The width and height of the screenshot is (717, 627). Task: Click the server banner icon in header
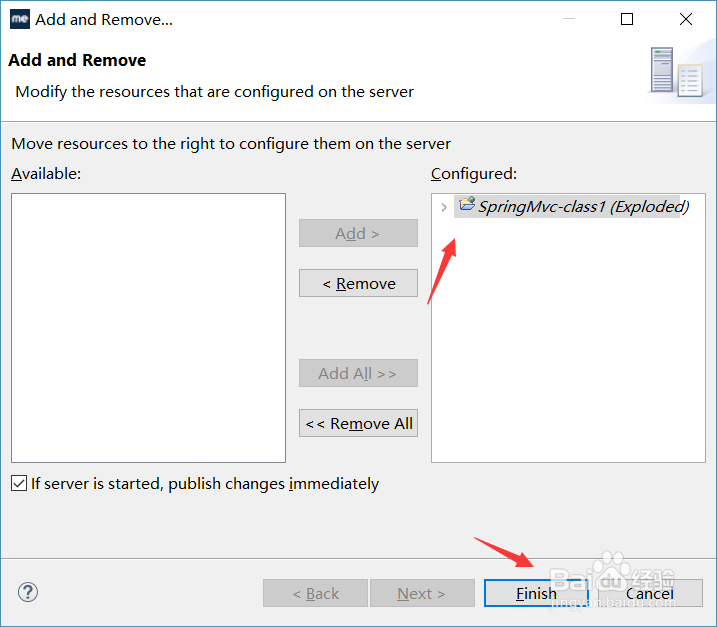click(x=675, y=72)
